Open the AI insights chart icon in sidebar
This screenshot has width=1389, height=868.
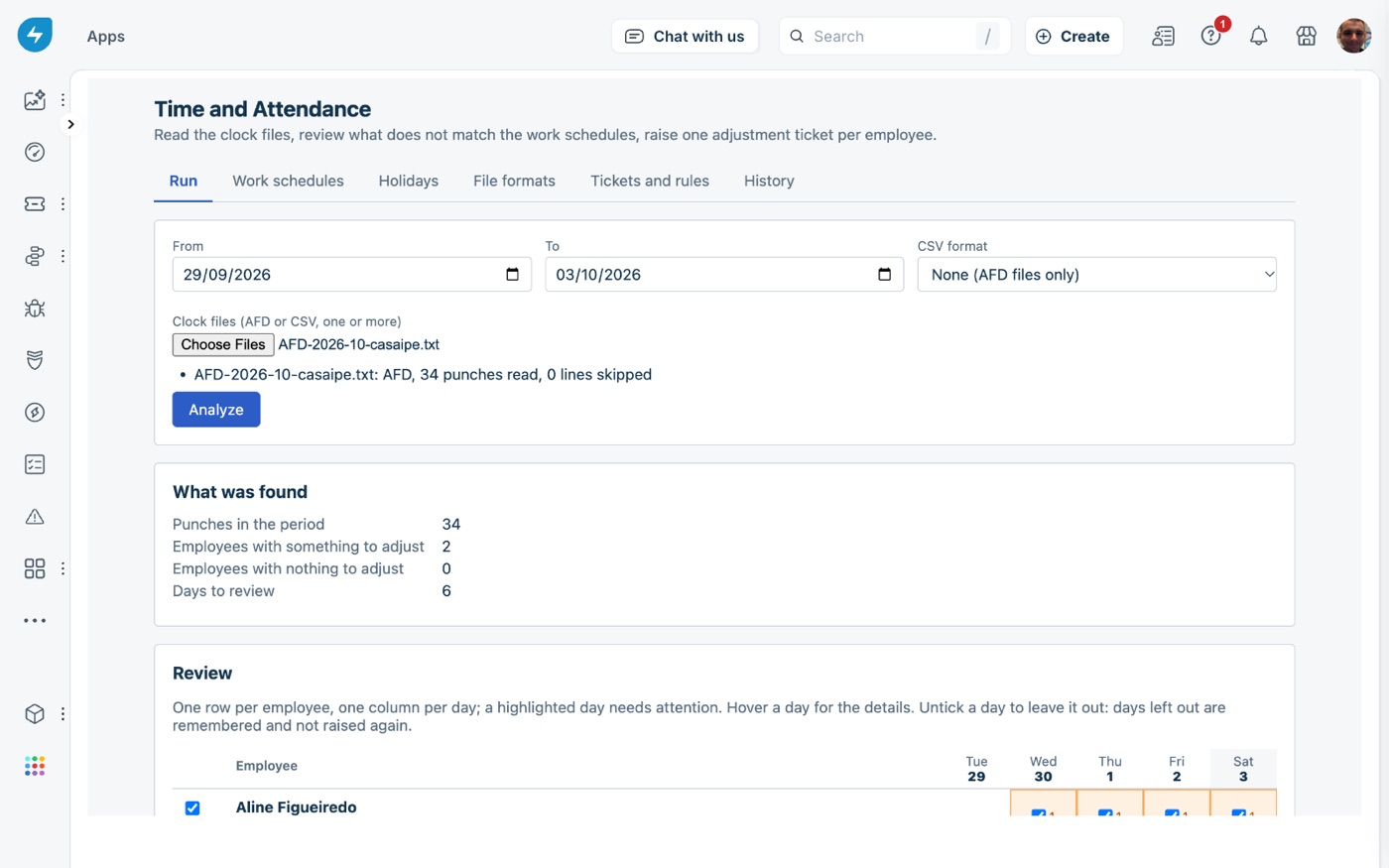tap(35, 100)
